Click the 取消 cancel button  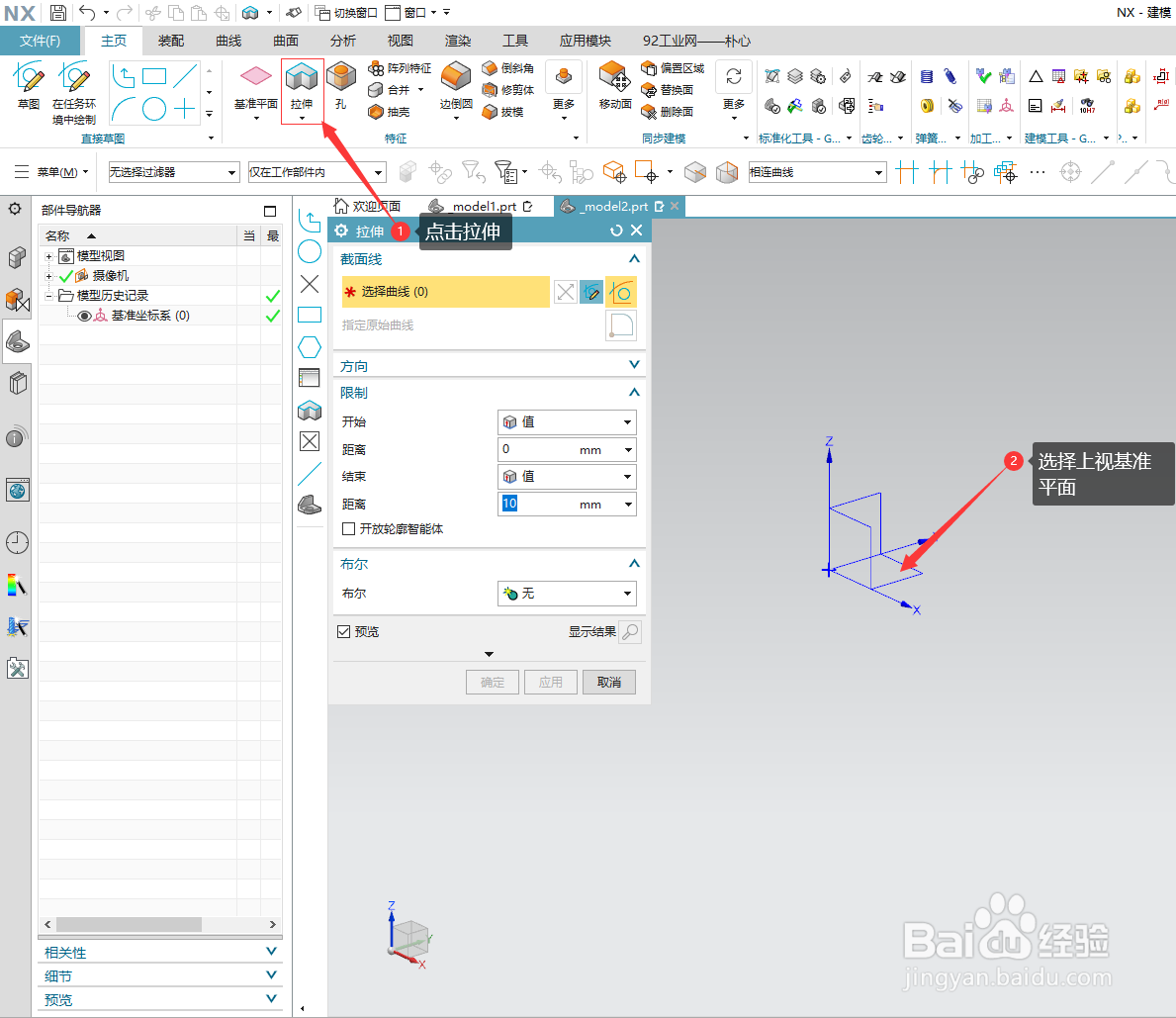pos(609,682)
